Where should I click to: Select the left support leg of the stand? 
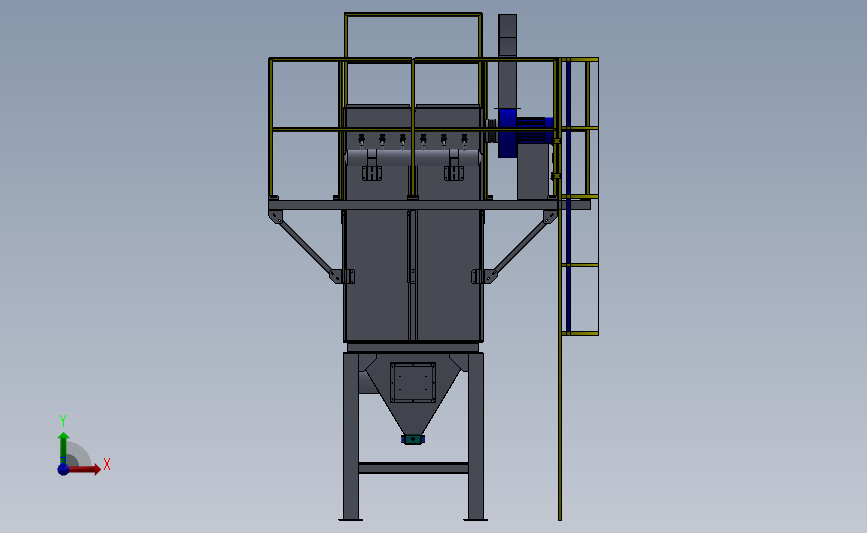point(351,436)
